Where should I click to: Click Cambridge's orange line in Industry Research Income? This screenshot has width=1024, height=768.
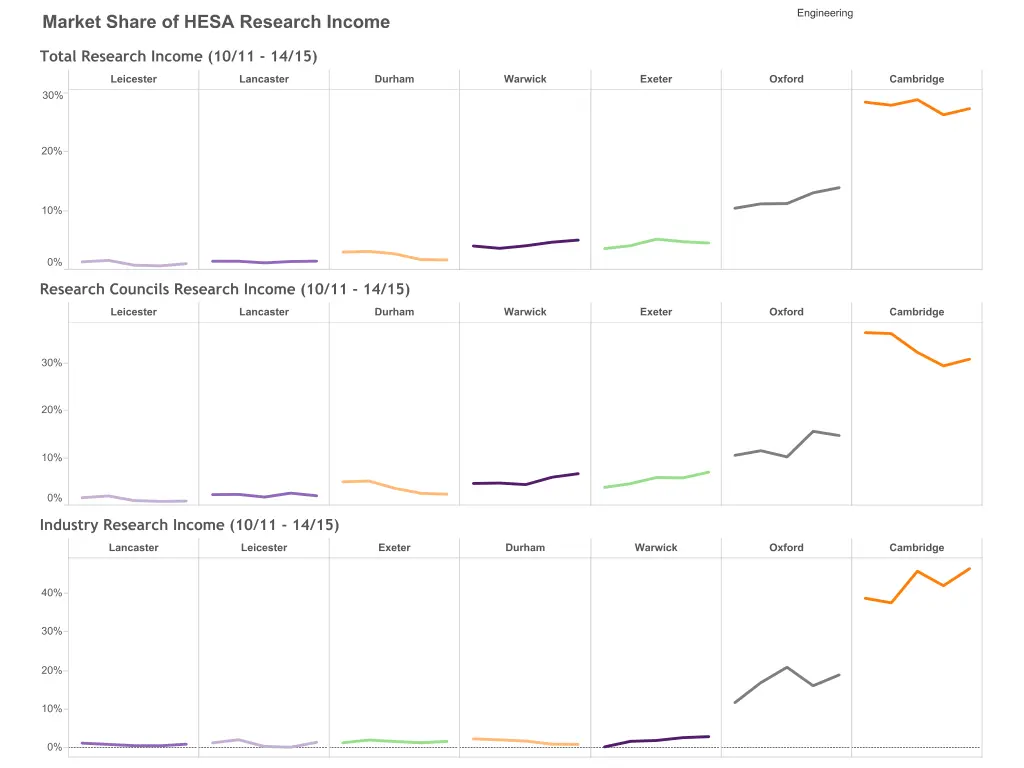917,572
